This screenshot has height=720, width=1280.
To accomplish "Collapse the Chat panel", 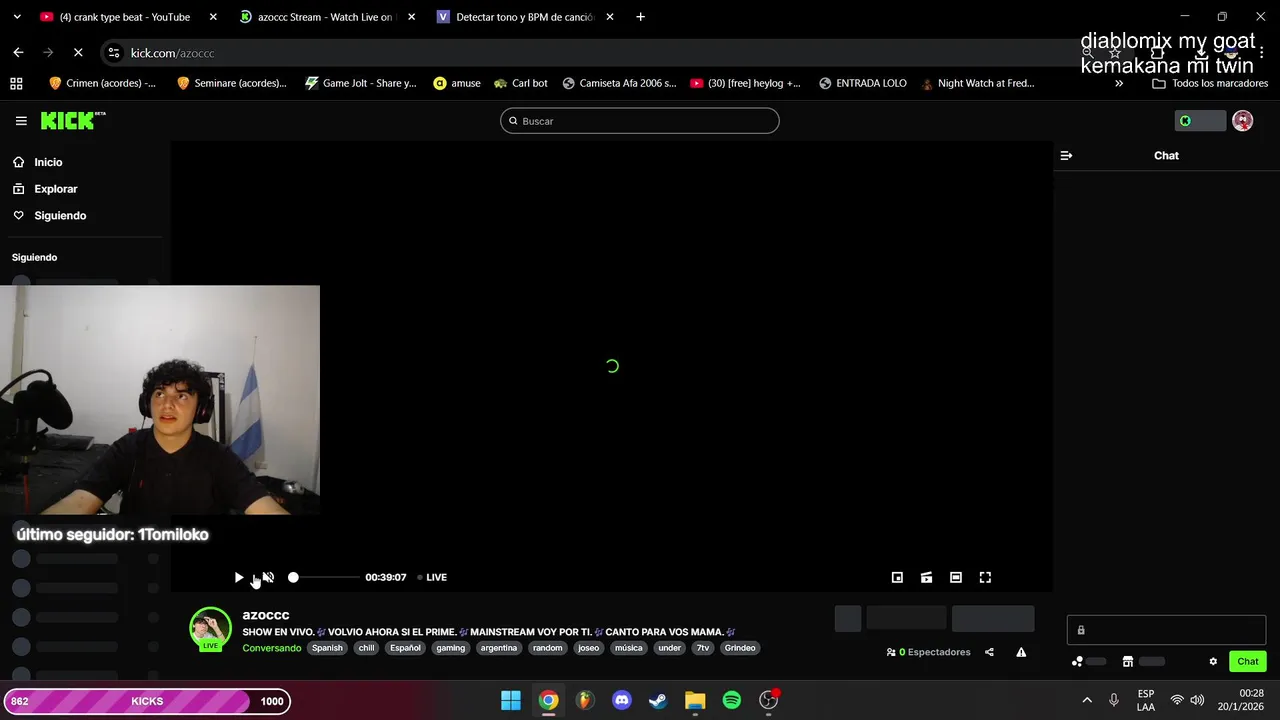I will [1066, 156].
